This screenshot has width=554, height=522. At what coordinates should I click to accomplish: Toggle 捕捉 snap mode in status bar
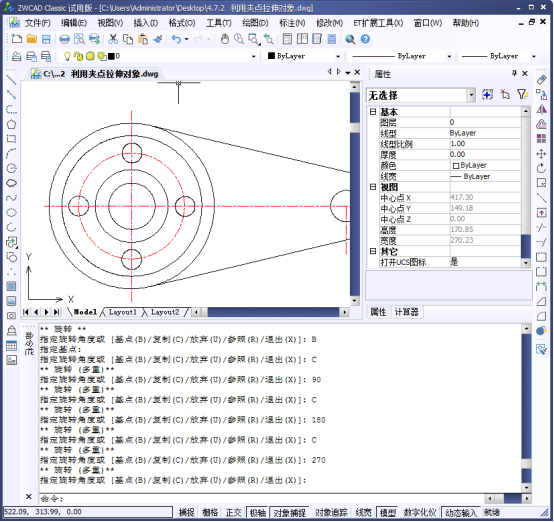[x=187, y=512]
